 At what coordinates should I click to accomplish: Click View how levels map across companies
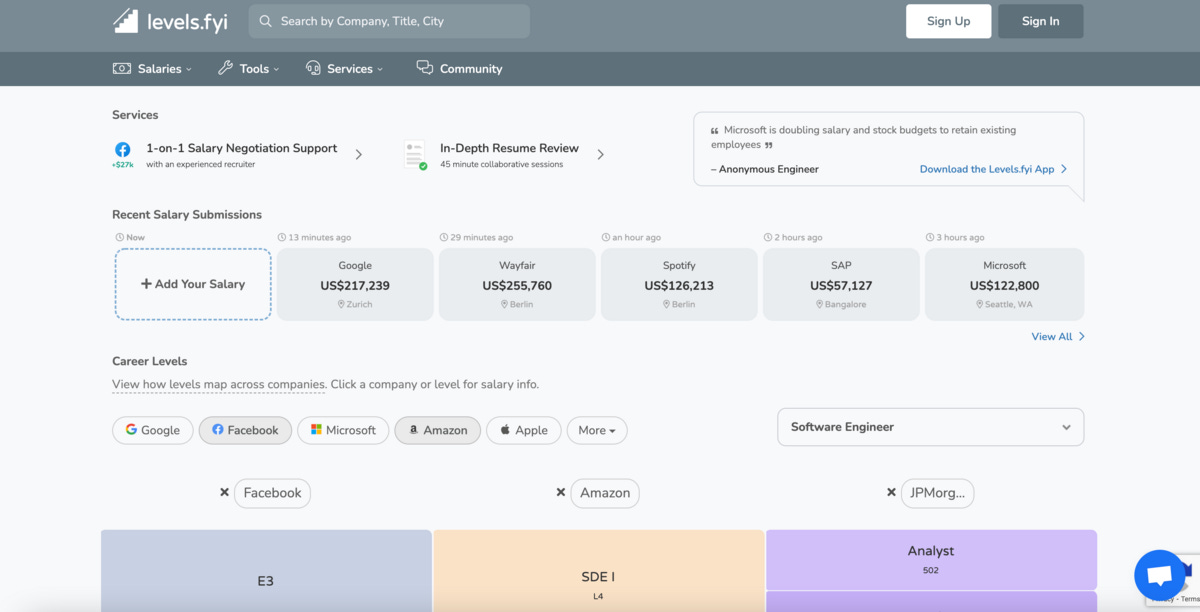219,384
